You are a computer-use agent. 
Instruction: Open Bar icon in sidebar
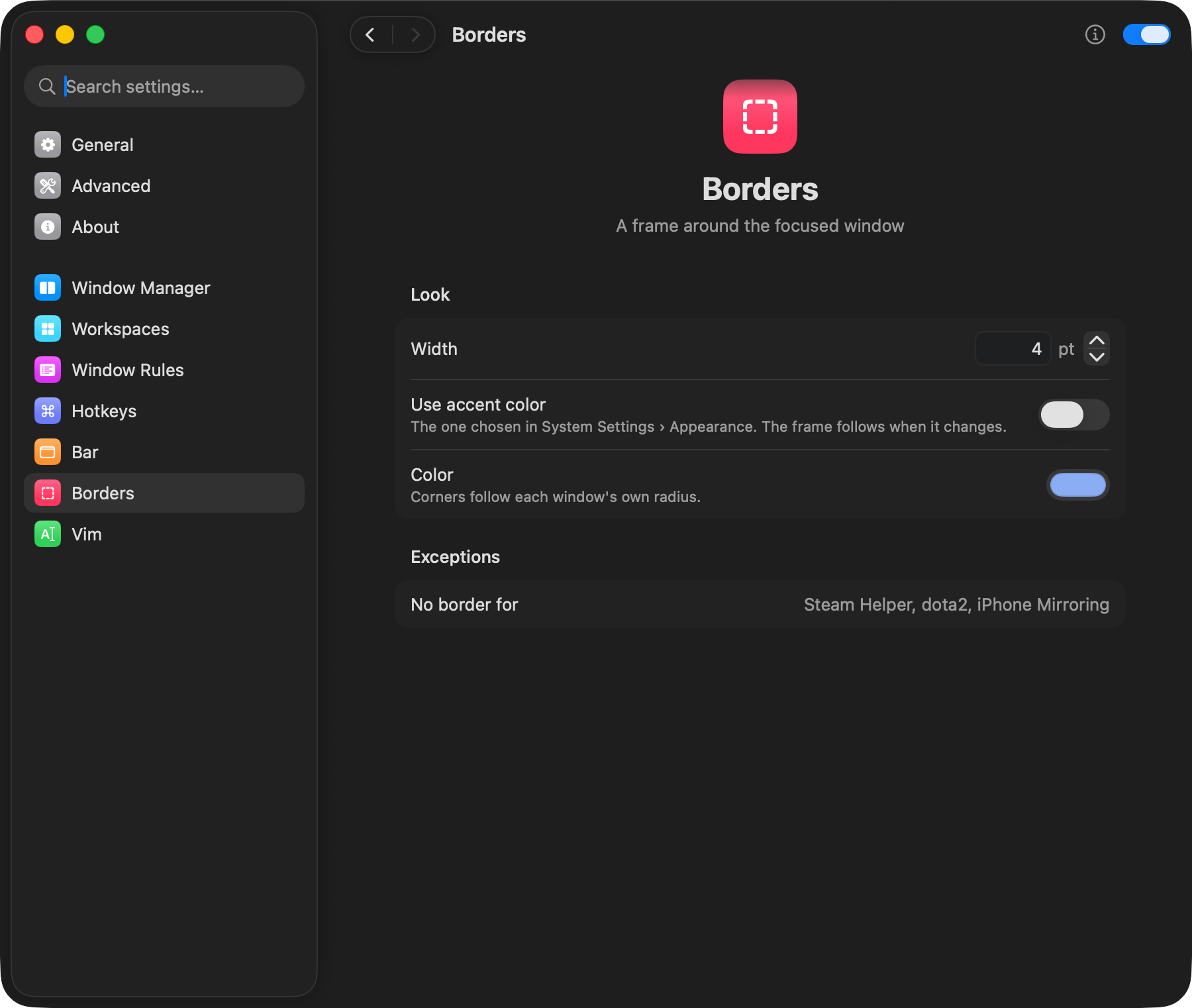(48, 452)
